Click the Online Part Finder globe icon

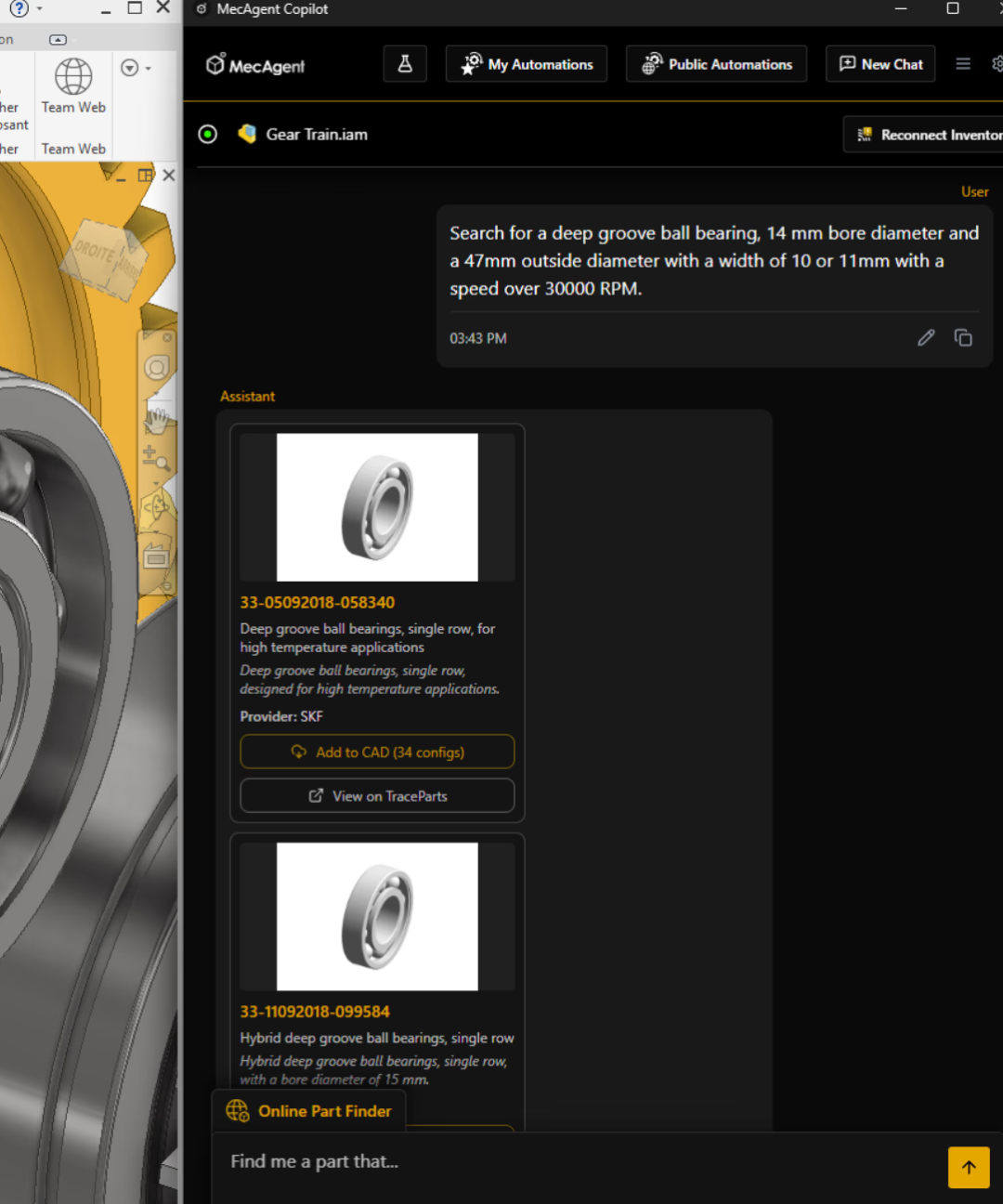tap(238, 1111)
